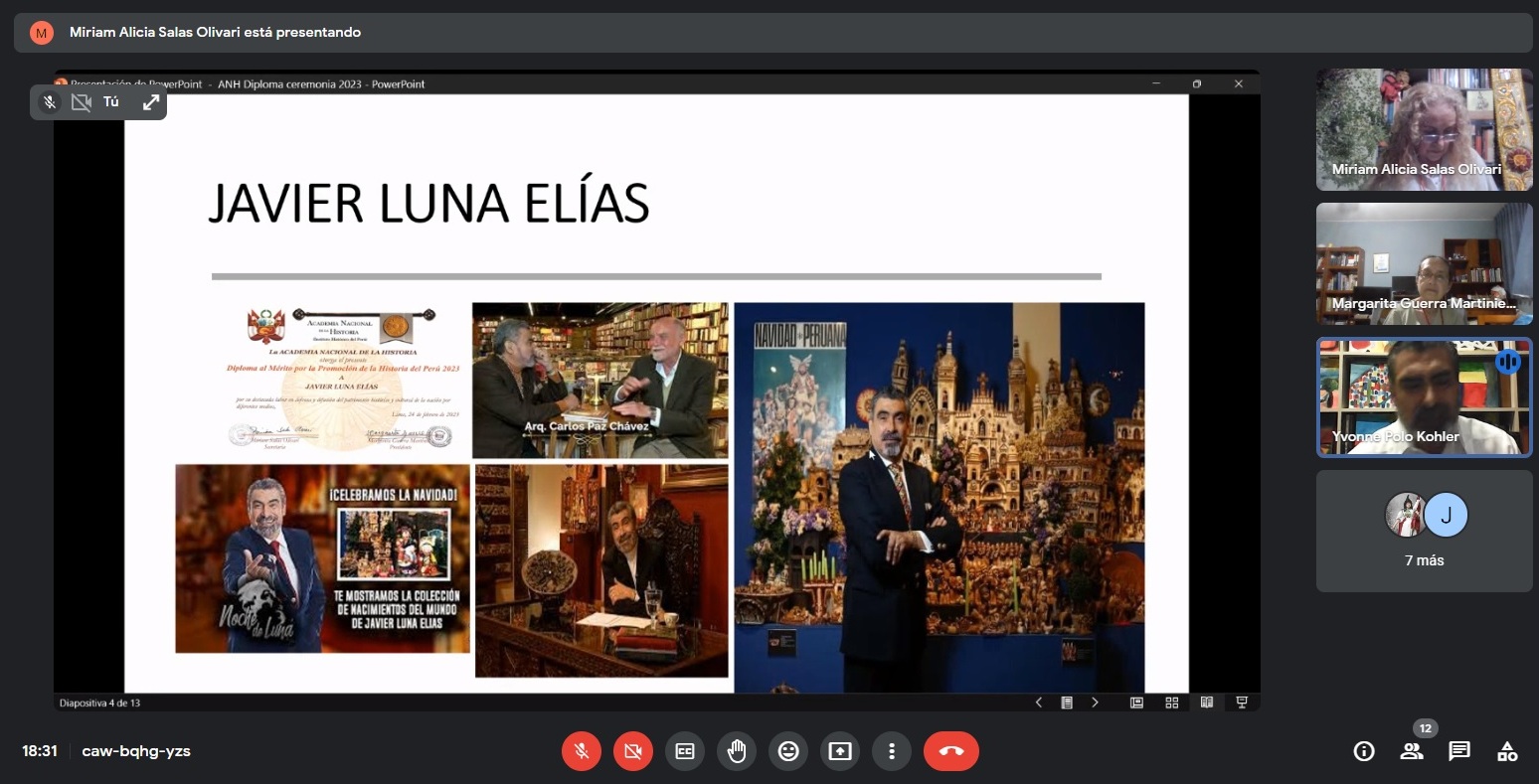This screenshot has width=1539, height=784.
Task: Click the present screen icon
Action: tap(840, 751)
